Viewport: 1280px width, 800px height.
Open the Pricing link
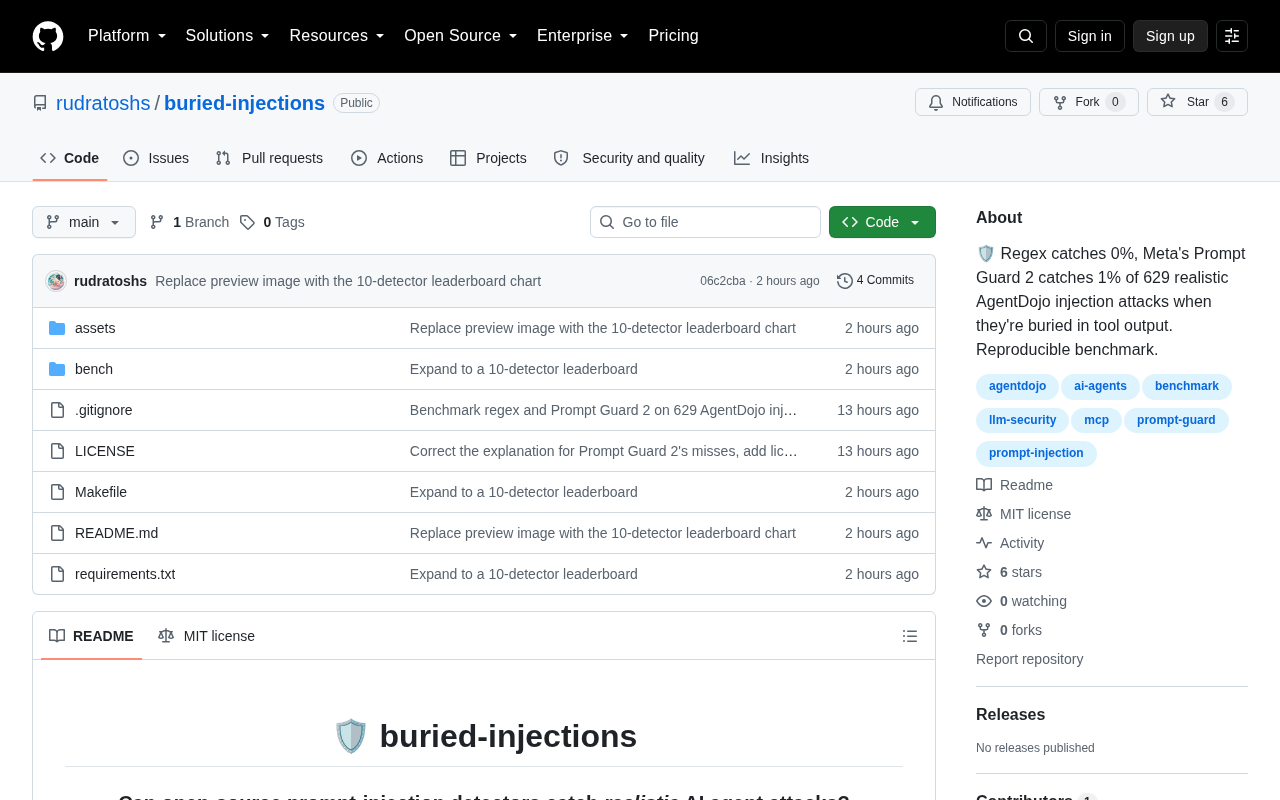673,36
